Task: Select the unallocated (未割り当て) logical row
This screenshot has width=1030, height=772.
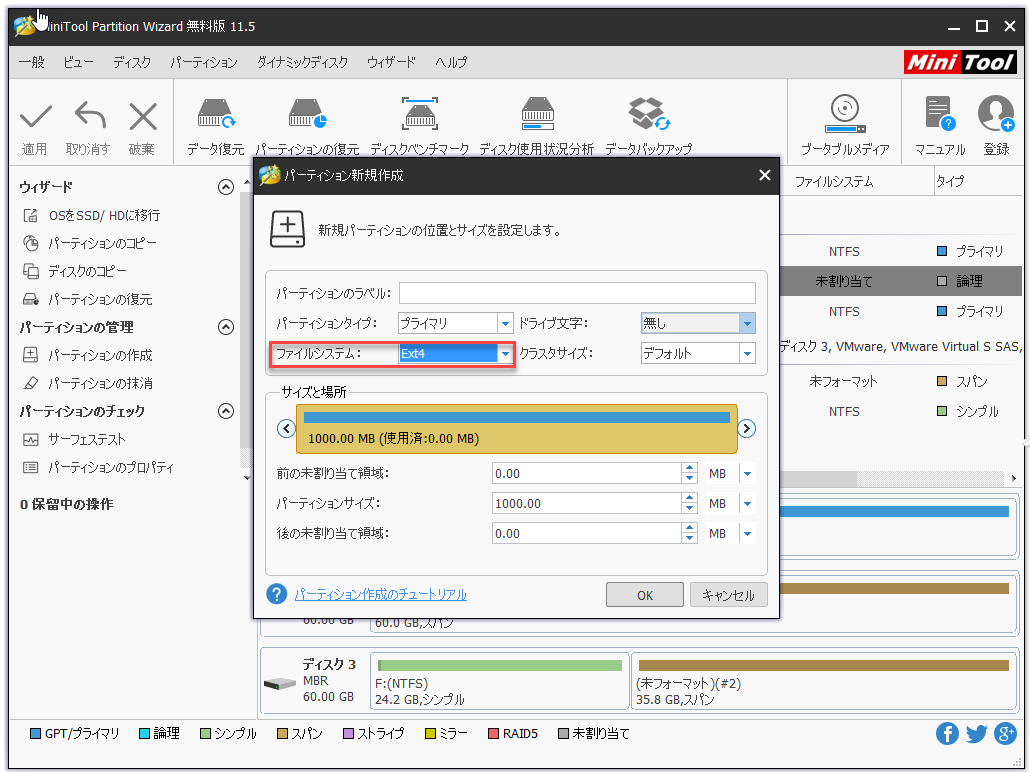Action: point(901,281)
